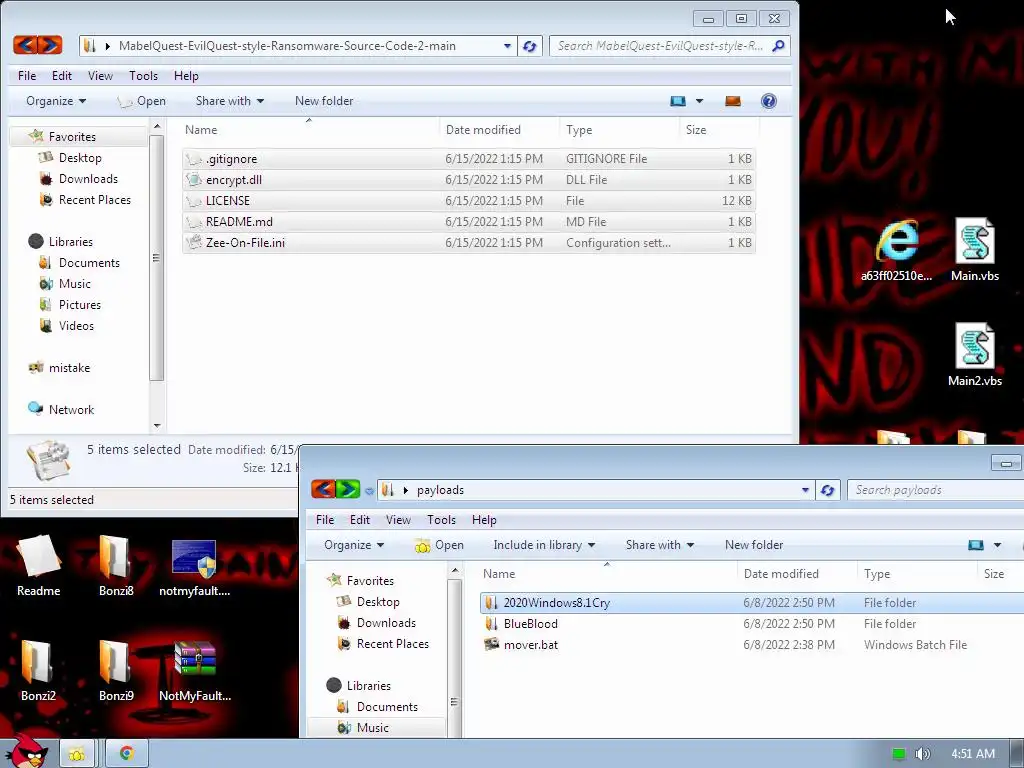Open Share with dropdown in MabelQuest window
Viewport: 1024px width, 768px height.
click(x=230, y=101)
